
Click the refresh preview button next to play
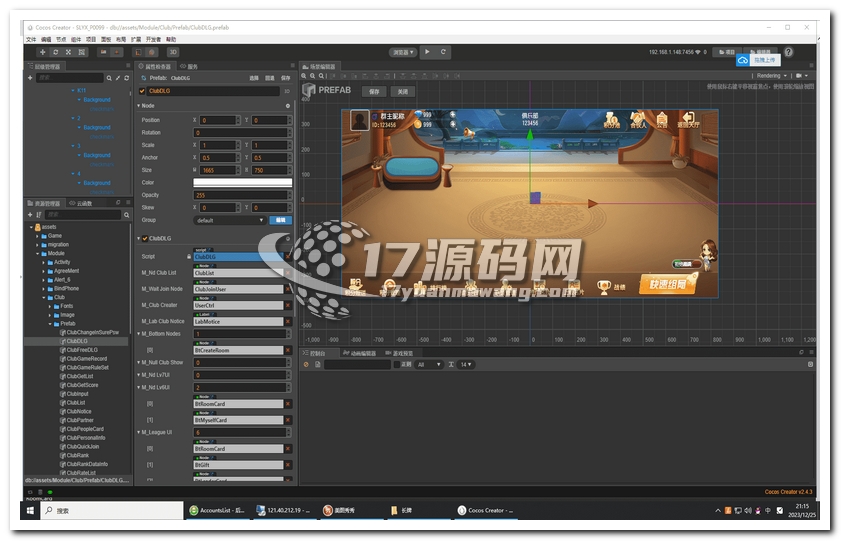(443, 52)
